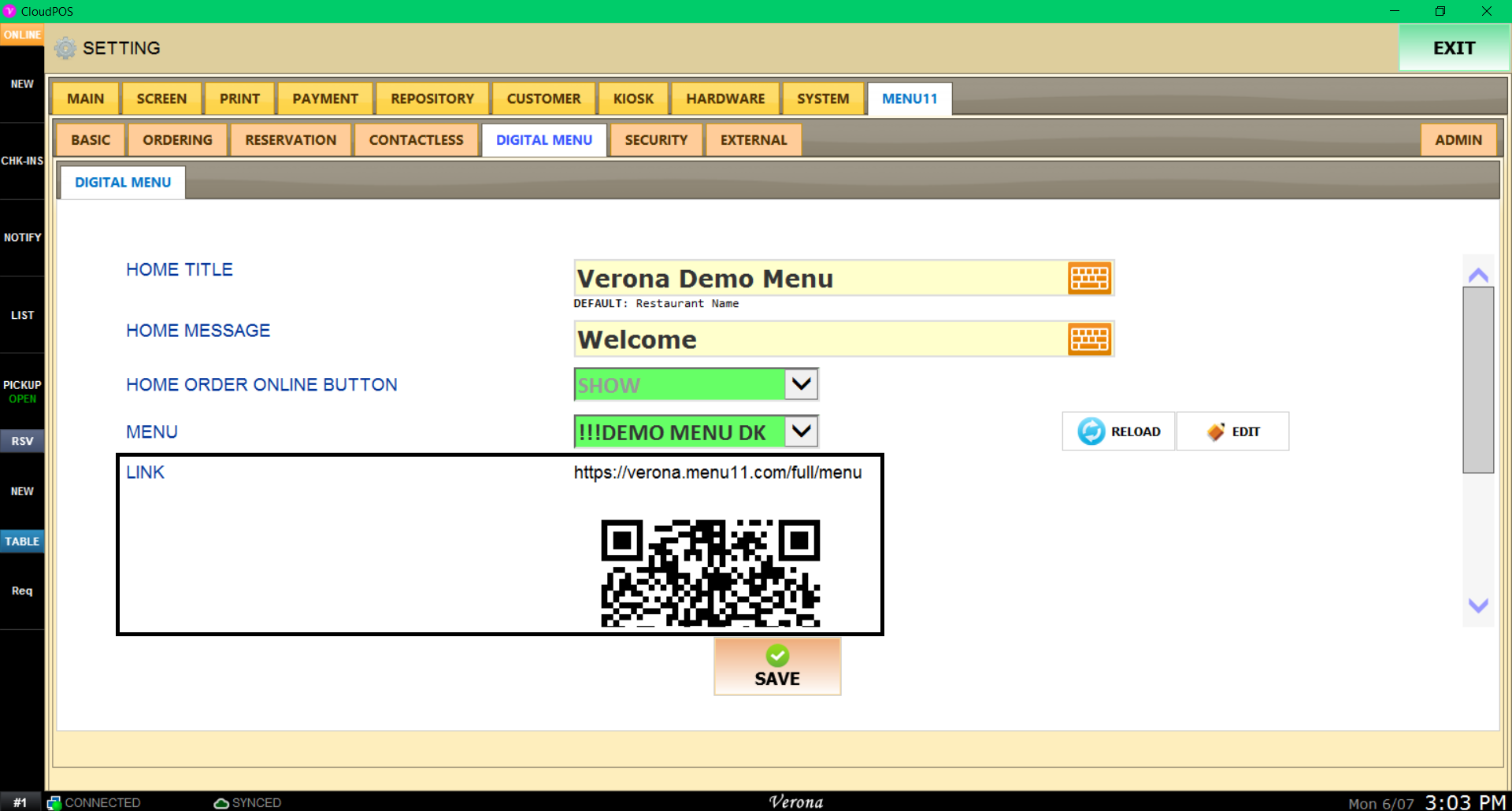Open the RESERVATION sub-tab

[291, 140]
